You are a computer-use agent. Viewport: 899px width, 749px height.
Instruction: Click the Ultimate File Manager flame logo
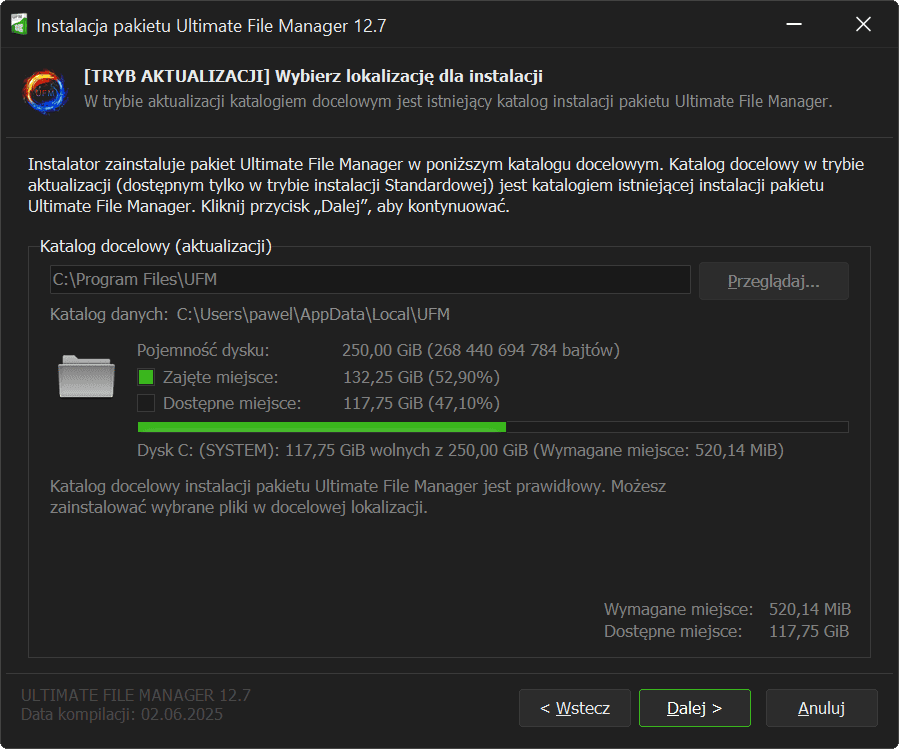[x=45, y=91]
